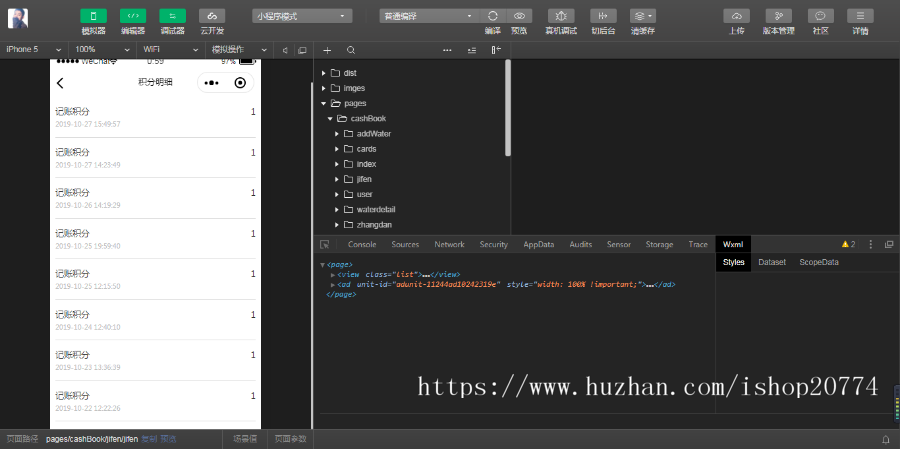Click the add new file plus icon
Image resolution: width=900 pixels, height=449 pixels.
click(327, 49)
